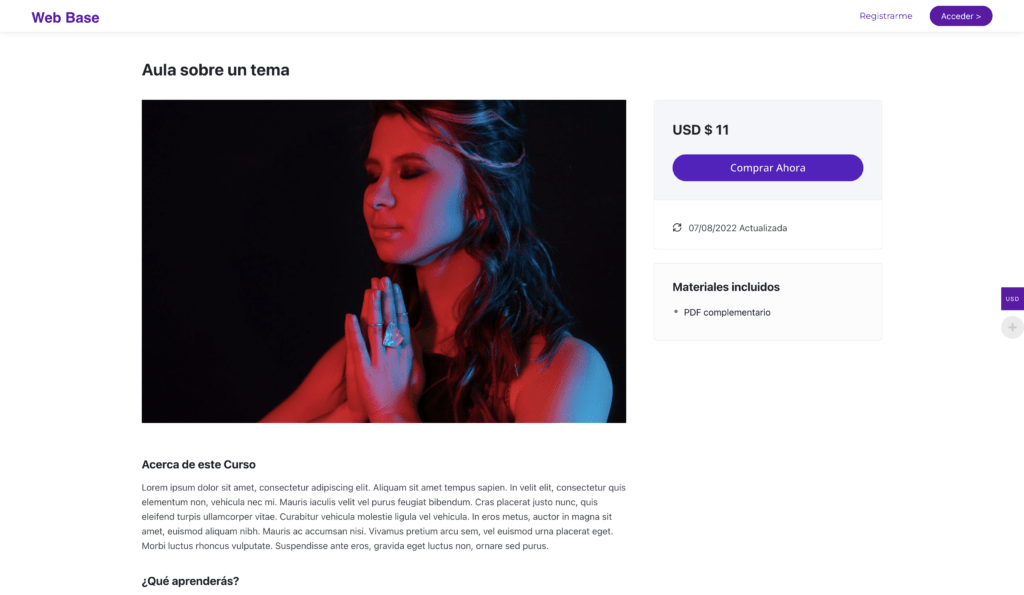
Task: Click the bullet before PDF complementario
Action: point(676,312)
